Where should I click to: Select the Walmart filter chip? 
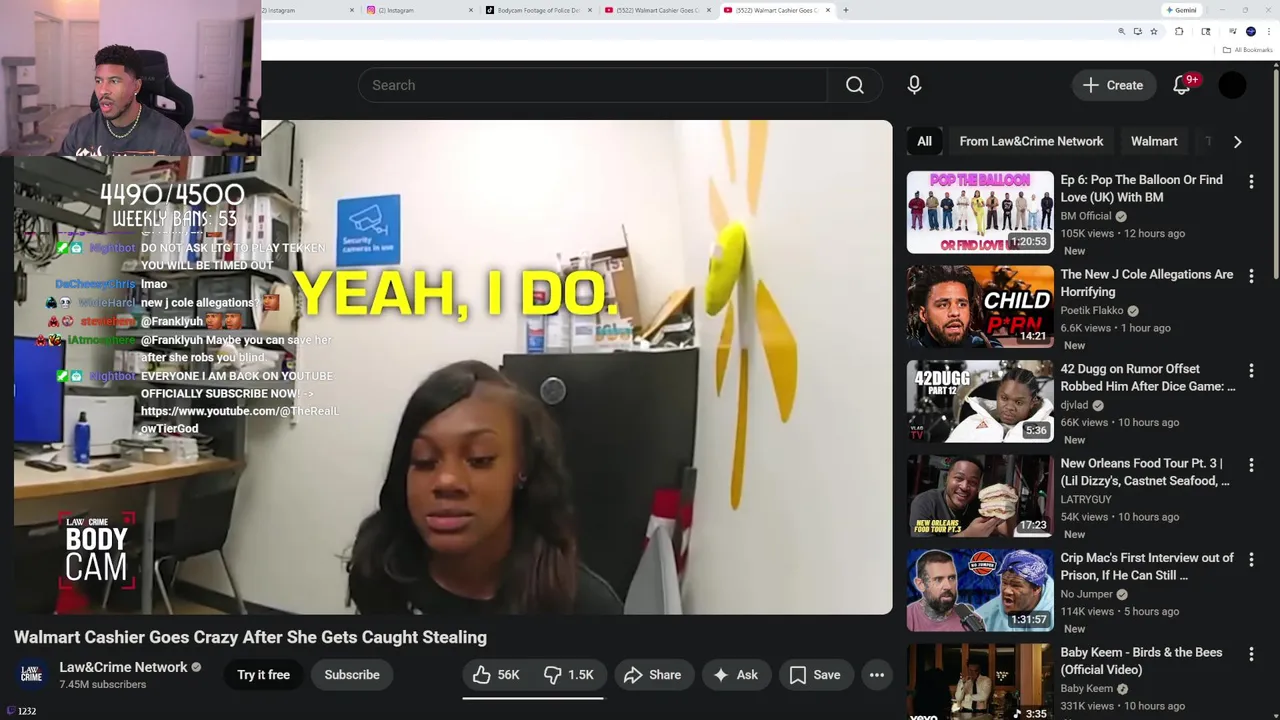click(x=1154, y=141)
